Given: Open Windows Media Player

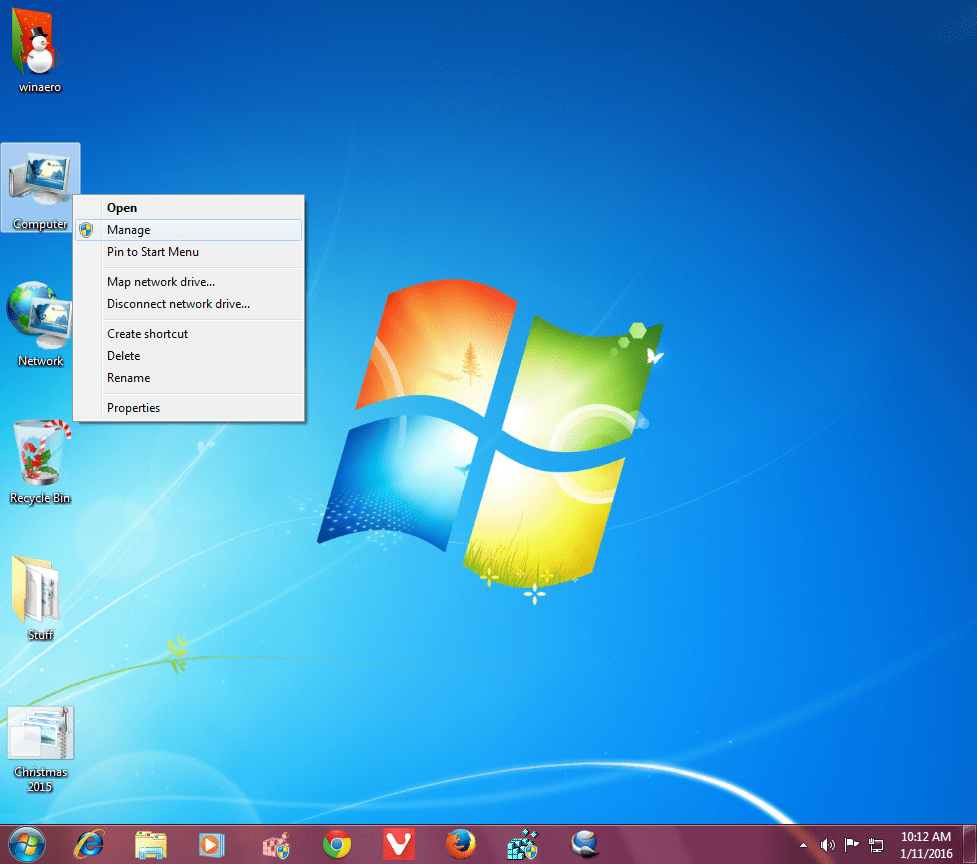Looking at the screenshot, I should click(x=213, y=844).
